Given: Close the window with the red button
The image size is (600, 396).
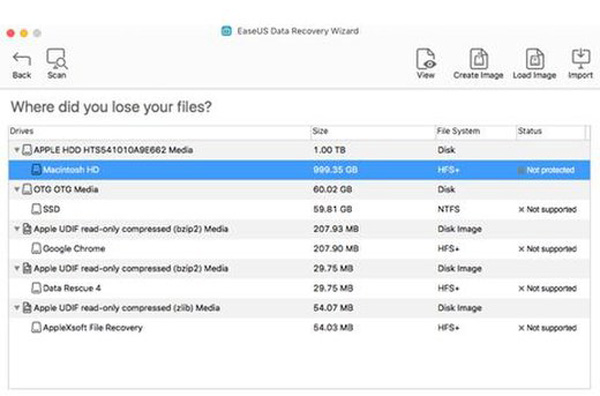Looking at the screenshot, I should pyautogui.click(x=11, y=33).
